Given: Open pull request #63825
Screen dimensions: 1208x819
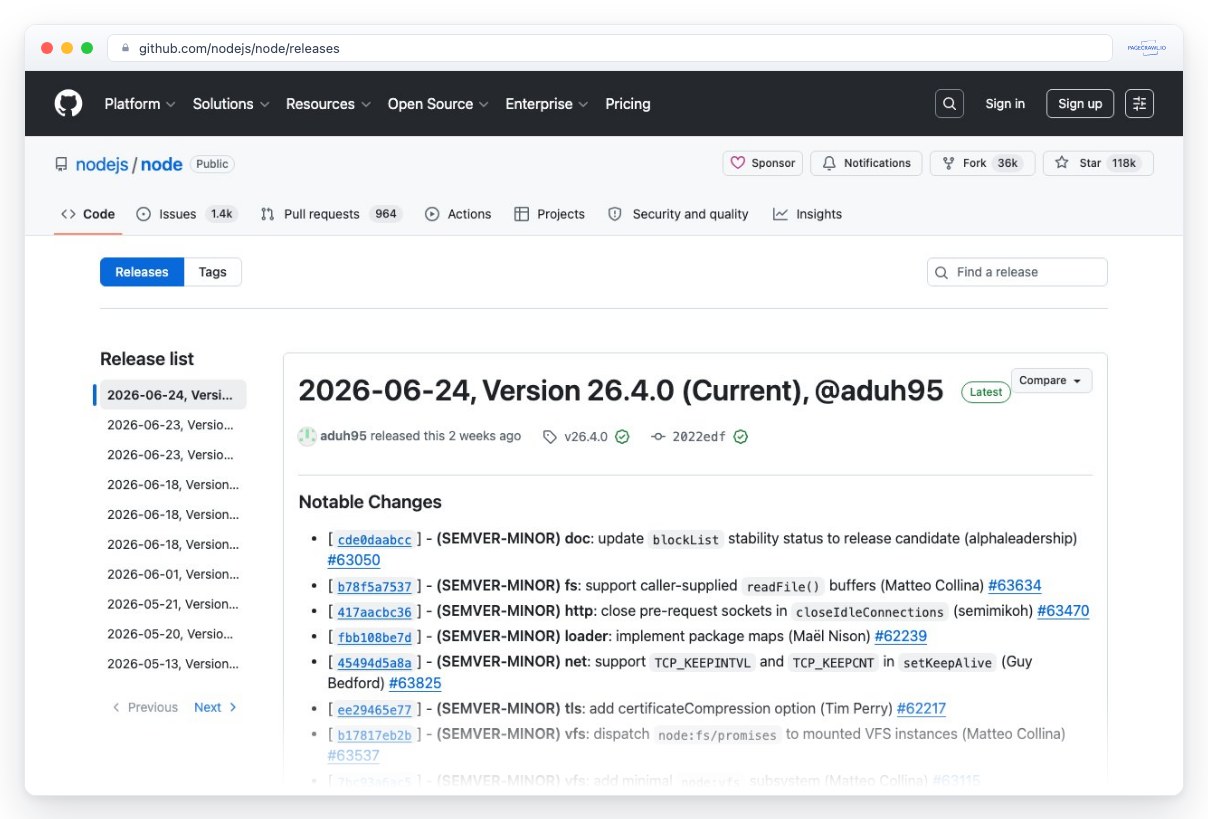Looking at the screenshot, I should [415, 683].
